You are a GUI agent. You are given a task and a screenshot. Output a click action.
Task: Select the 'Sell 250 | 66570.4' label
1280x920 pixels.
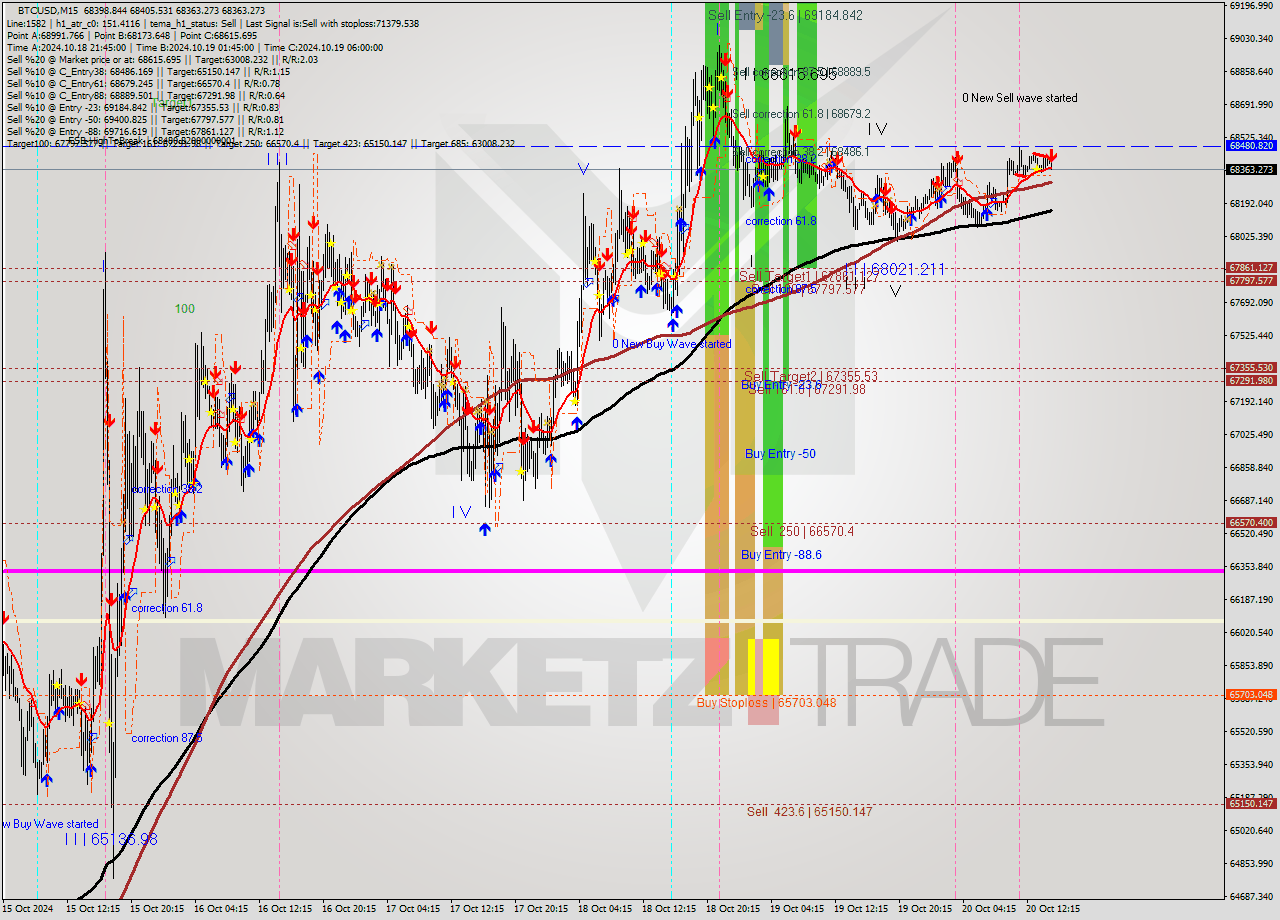[802, 532]
